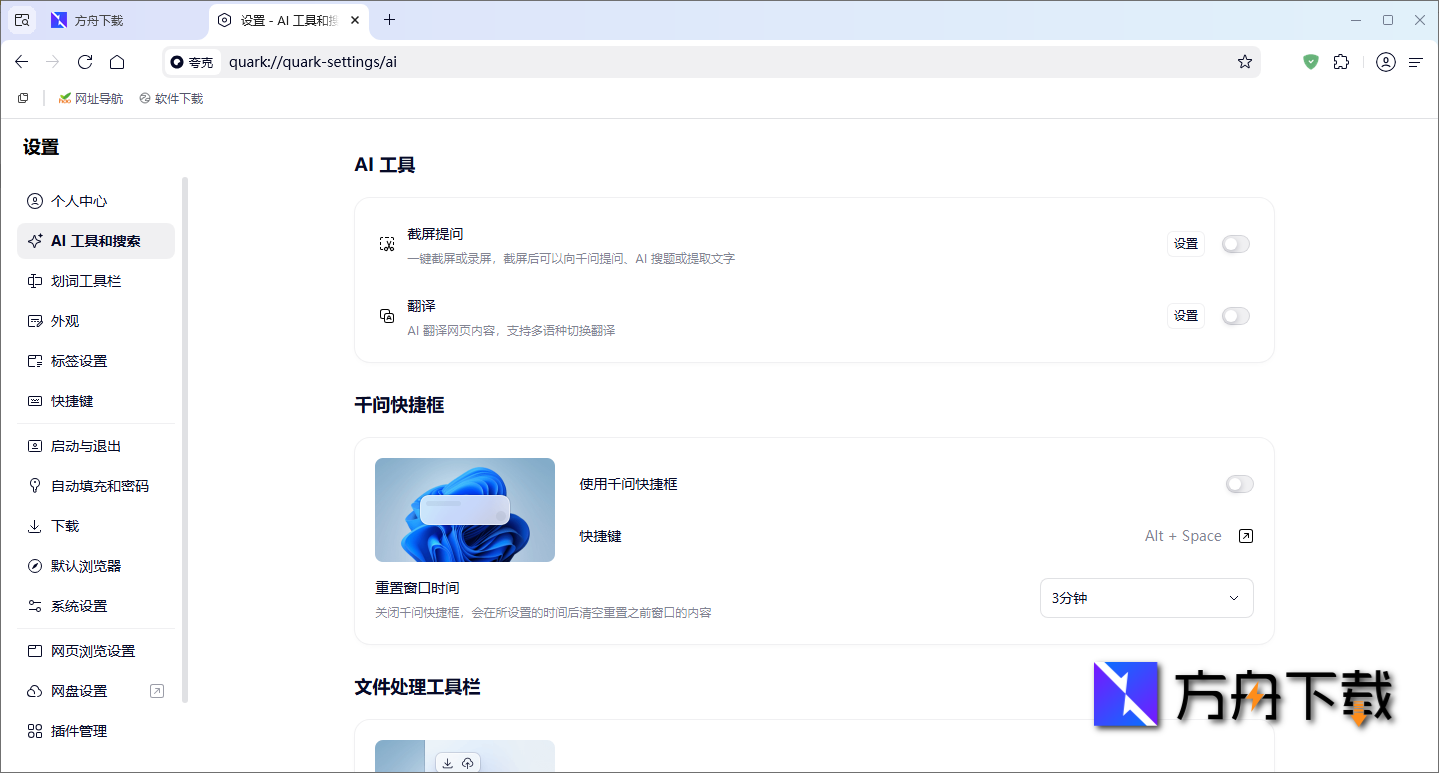Open the 重置窗口时间 3分钟 dropdown
The image size is (1439, 773).
coord(1146,597)
